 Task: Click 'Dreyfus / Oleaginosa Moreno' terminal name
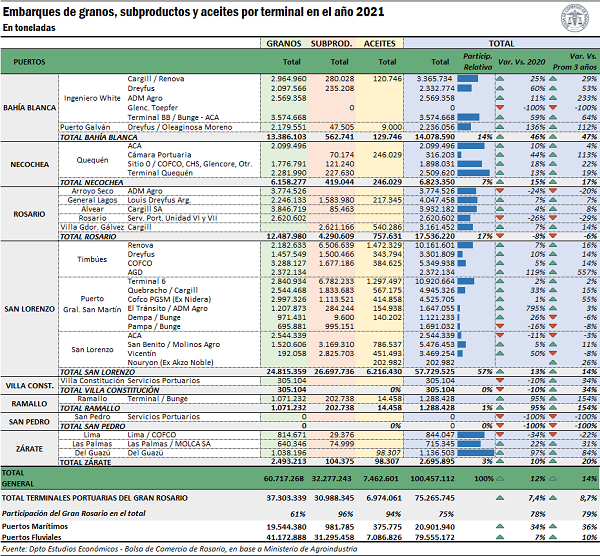pyautogui.click(x=180, y=127)
